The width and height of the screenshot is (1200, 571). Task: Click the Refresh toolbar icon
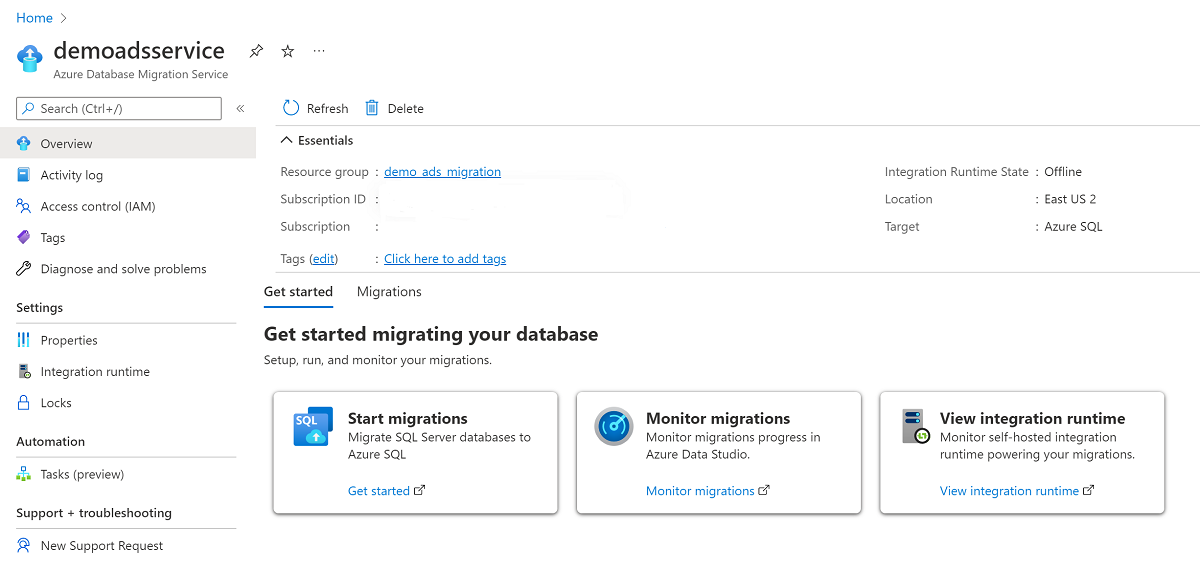[x=291, y=108]
